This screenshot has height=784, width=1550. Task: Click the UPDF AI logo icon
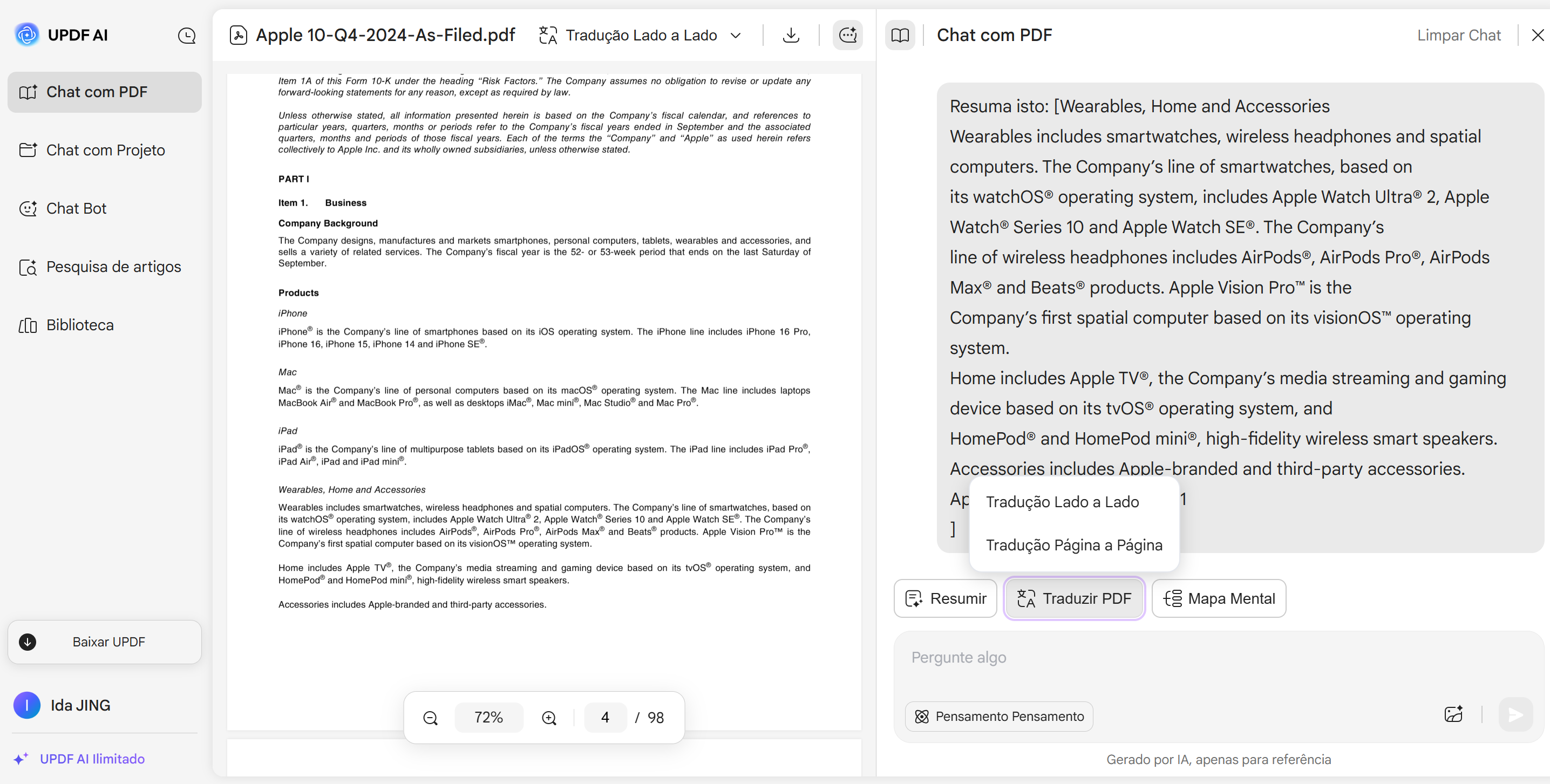[27, 35]
